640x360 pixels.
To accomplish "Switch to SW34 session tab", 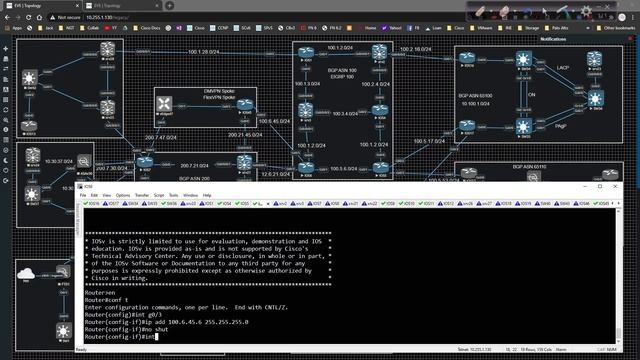I will (130, 203).
